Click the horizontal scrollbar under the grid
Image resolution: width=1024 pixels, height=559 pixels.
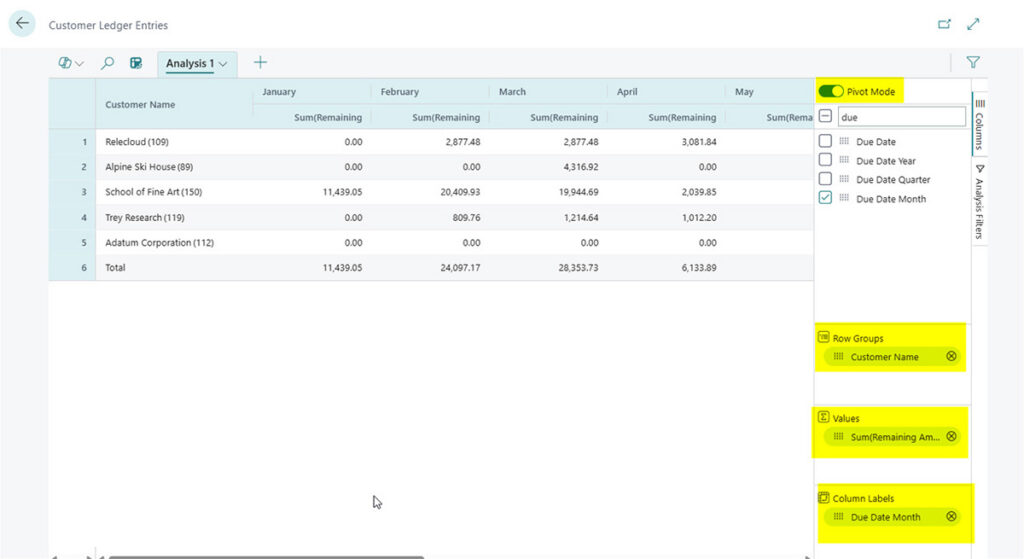[x=266, y=556]
